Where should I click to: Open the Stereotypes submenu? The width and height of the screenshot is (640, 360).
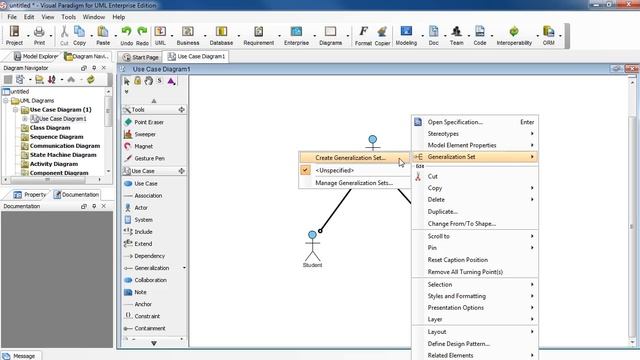click(475, 133)
